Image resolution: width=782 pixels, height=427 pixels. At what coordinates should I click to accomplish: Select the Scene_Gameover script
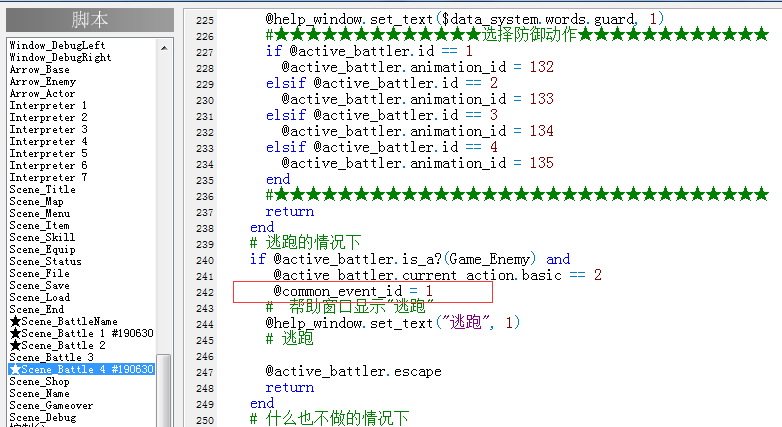[x=51, y=406]
